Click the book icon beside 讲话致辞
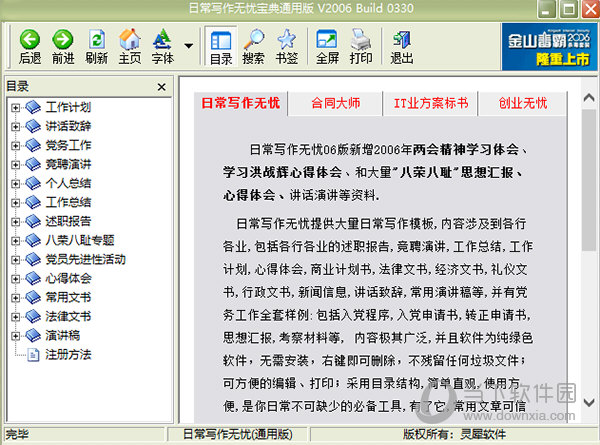Screen dimensions: 600x445 coord(33,126)
